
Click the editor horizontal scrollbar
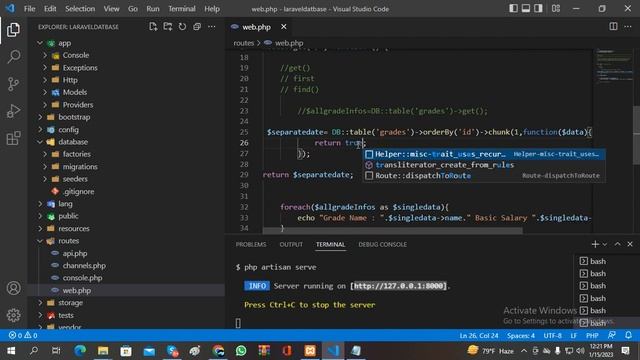coord(392,231)
